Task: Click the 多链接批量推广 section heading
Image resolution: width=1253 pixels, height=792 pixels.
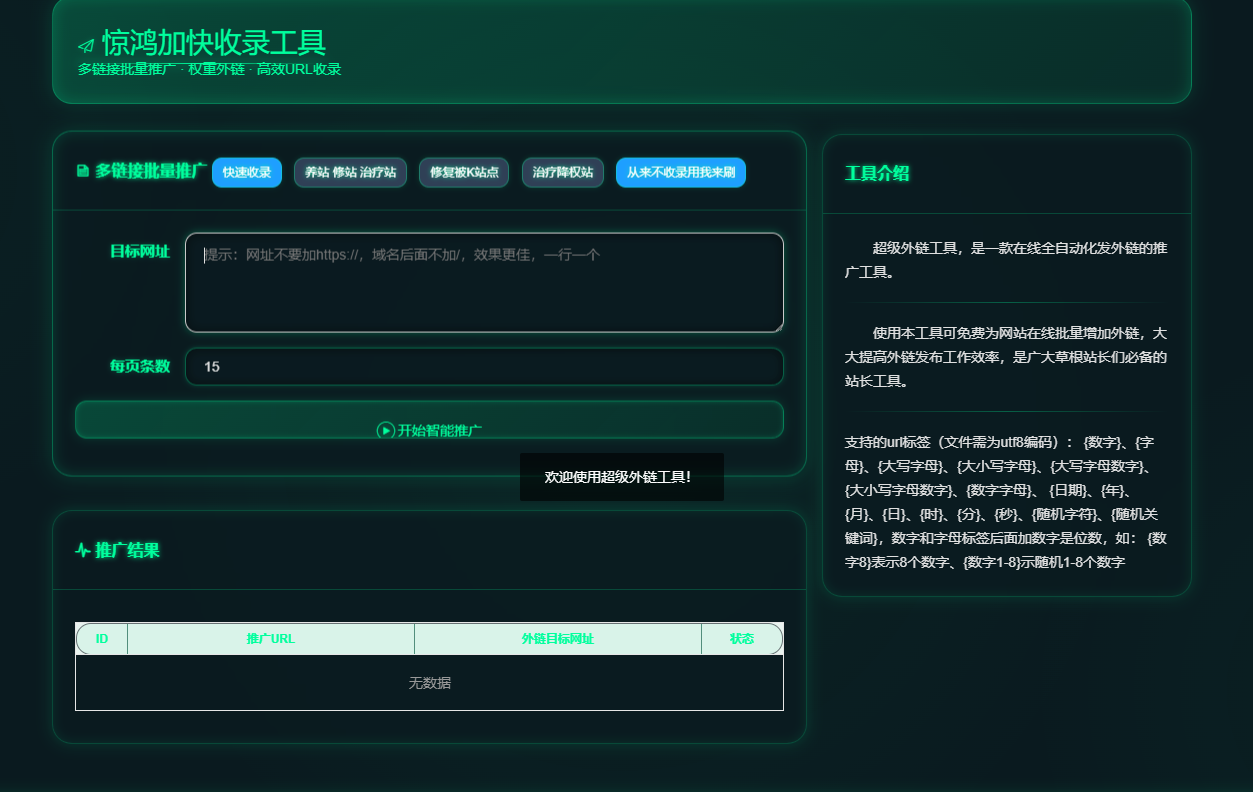Action: click(151, 171)
